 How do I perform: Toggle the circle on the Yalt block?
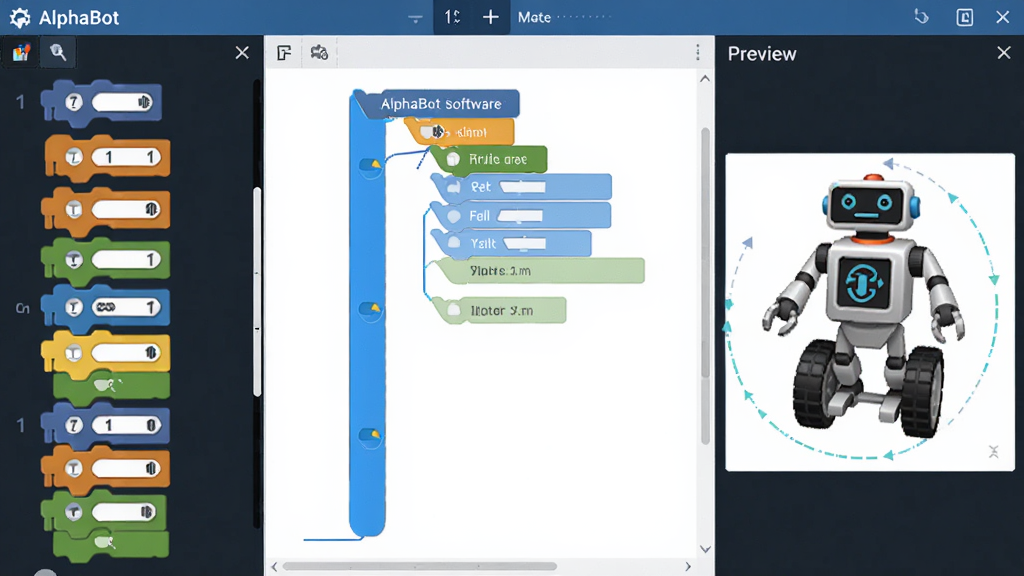(454, 243)
